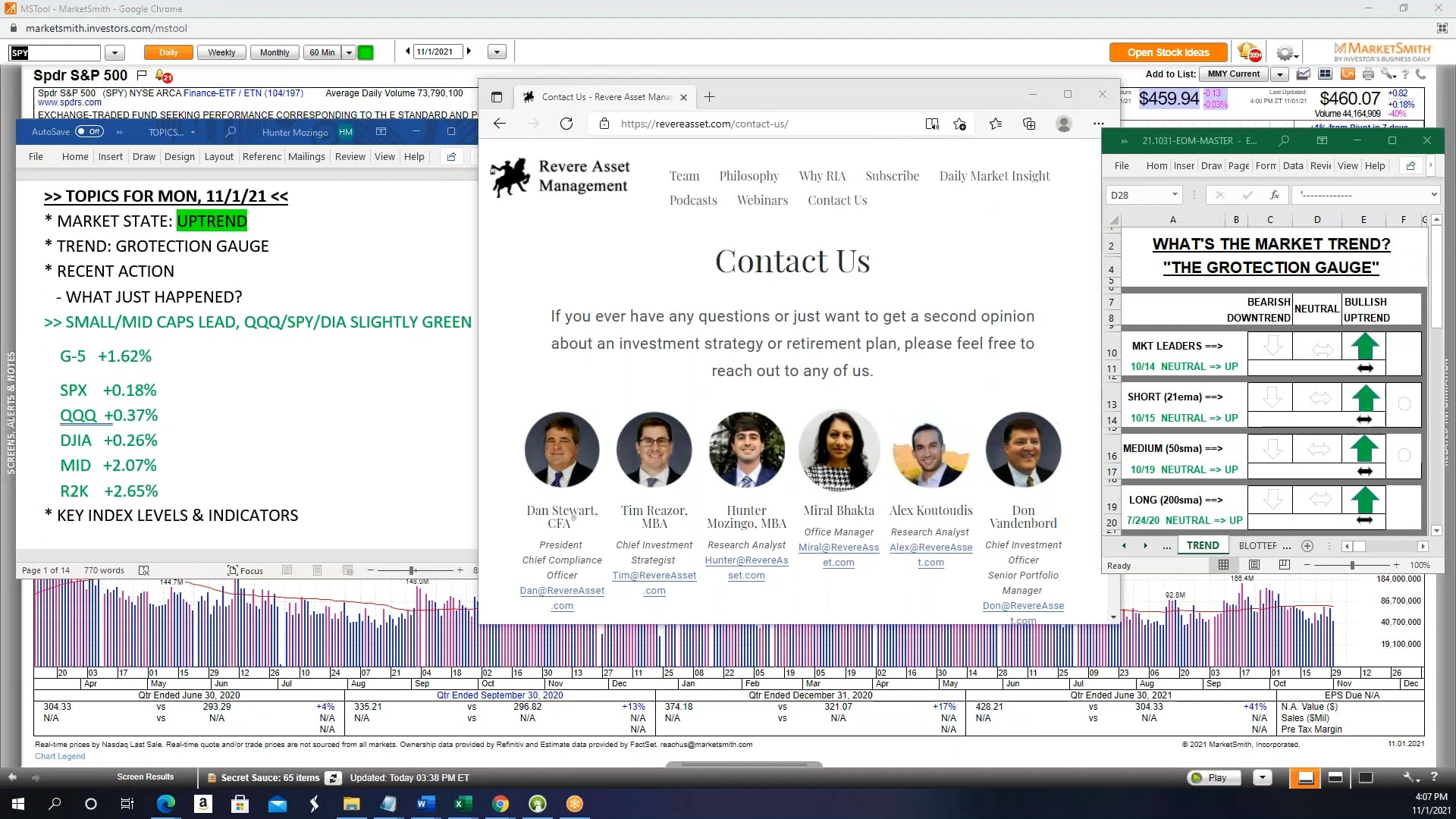Click the Excel zoom slider
The image size is (1456, 819).
point(1351,565)
